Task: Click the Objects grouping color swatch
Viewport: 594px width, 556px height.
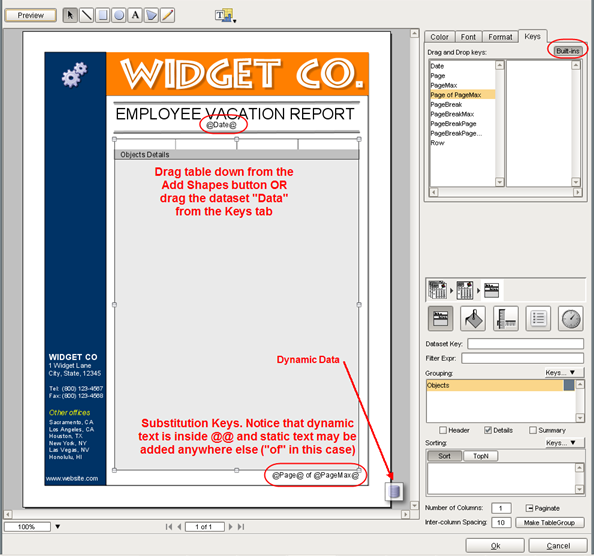Action: (569, 385)
